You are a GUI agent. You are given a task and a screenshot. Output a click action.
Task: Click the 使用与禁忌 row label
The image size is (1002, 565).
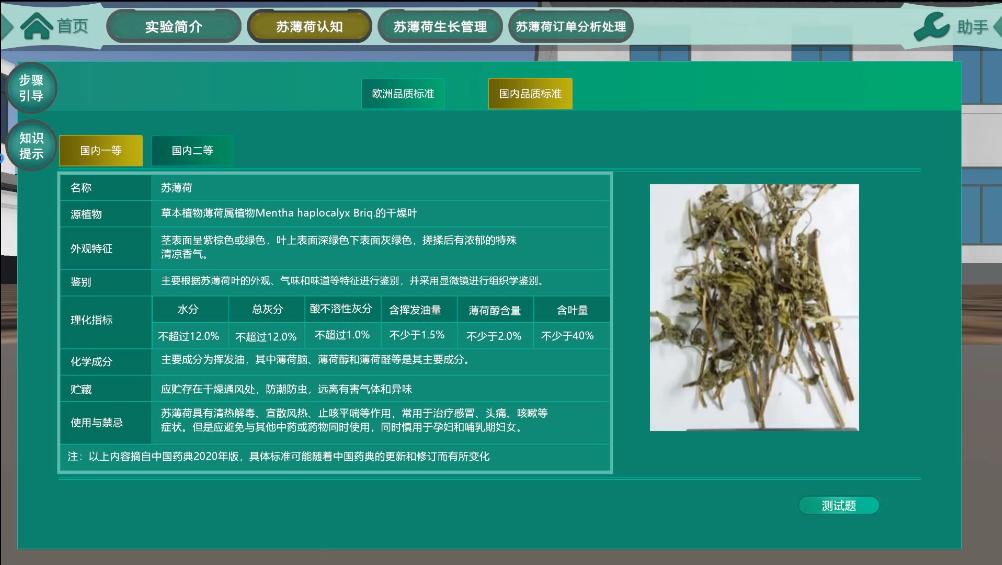[97, 423]
